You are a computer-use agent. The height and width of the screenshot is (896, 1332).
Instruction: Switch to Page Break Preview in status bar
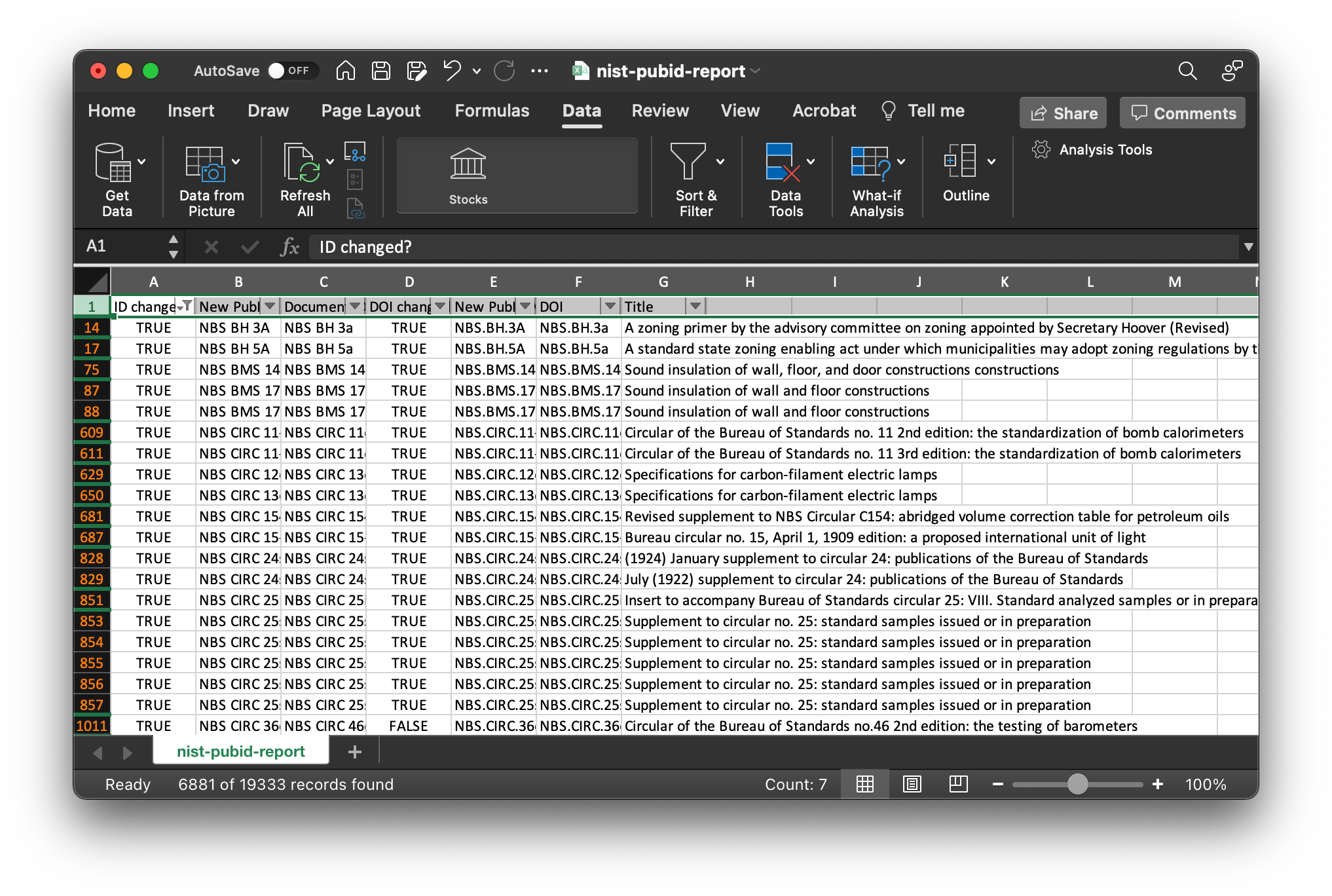click(x=958, y=784)
